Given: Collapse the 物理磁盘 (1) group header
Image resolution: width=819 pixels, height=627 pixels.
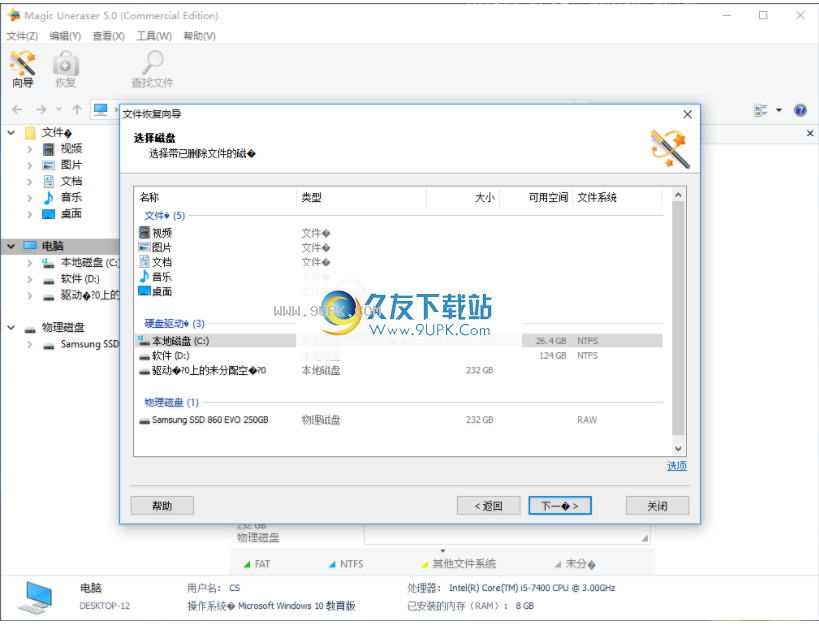Looking at the screenshot, I should tap(171, 403).
